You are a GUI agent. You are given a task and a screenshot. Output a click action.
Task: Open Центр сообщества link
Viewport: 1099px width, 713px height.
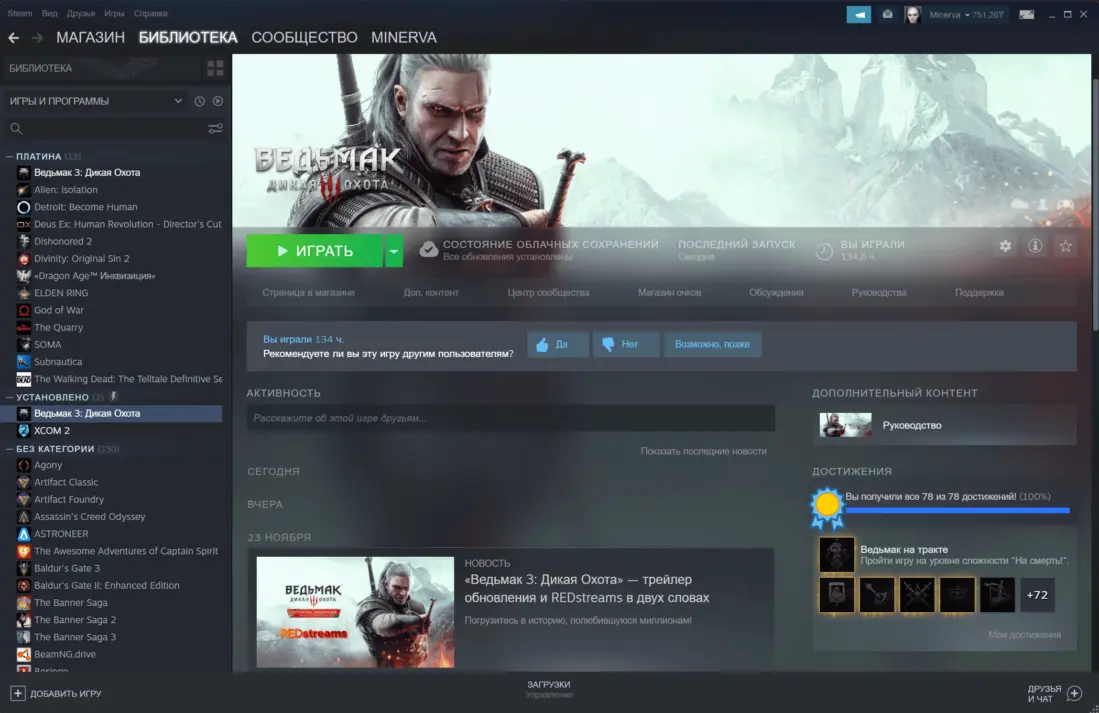coord(548,292)
